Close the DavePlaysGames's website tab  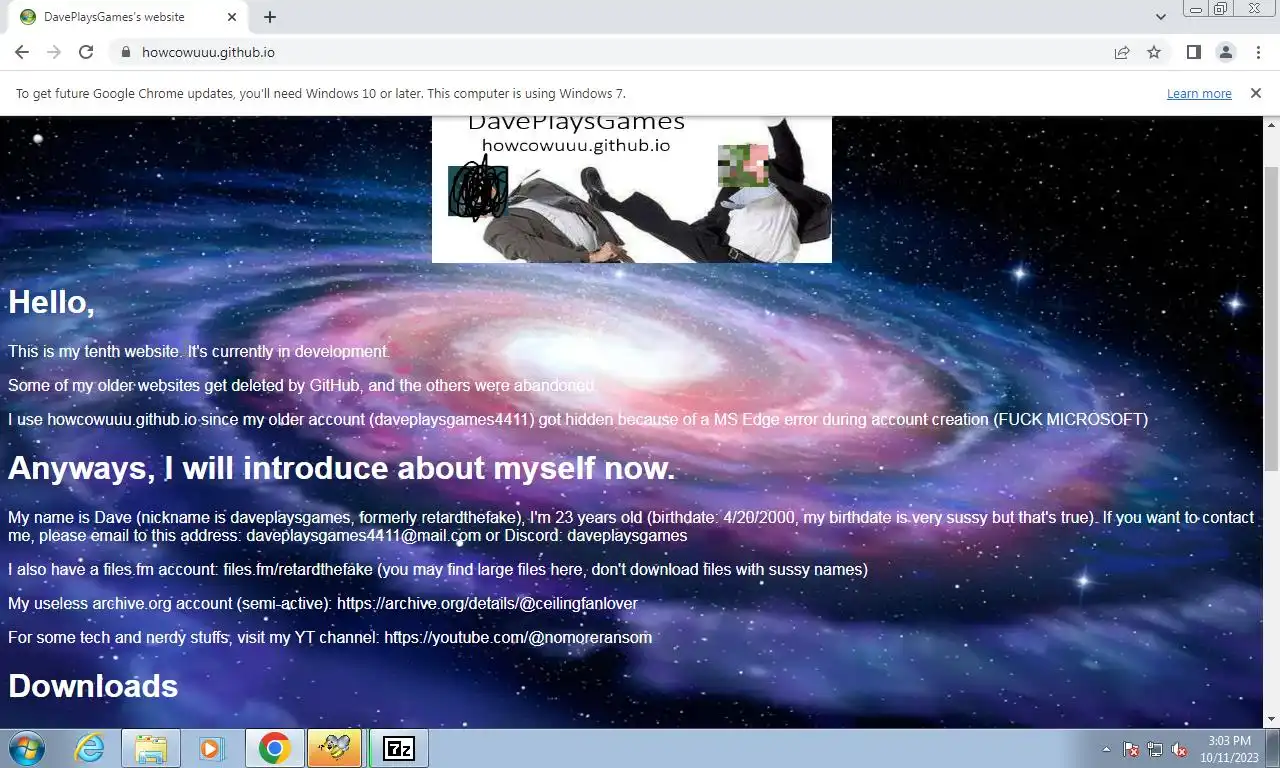pyautogui.click(x=232, y=17)
